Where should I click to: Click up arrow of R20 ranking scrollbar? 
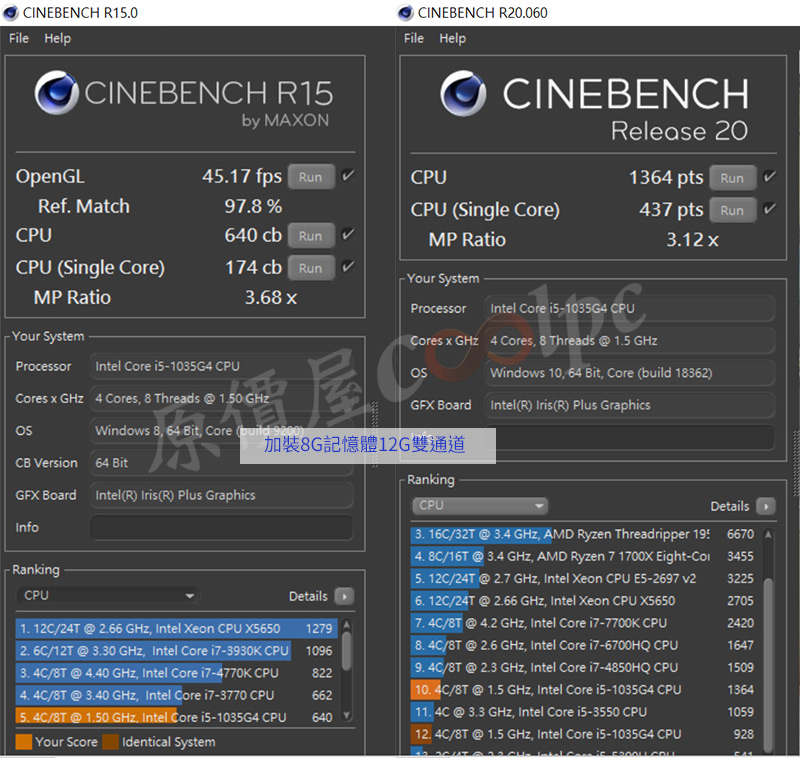coord(768,534)
